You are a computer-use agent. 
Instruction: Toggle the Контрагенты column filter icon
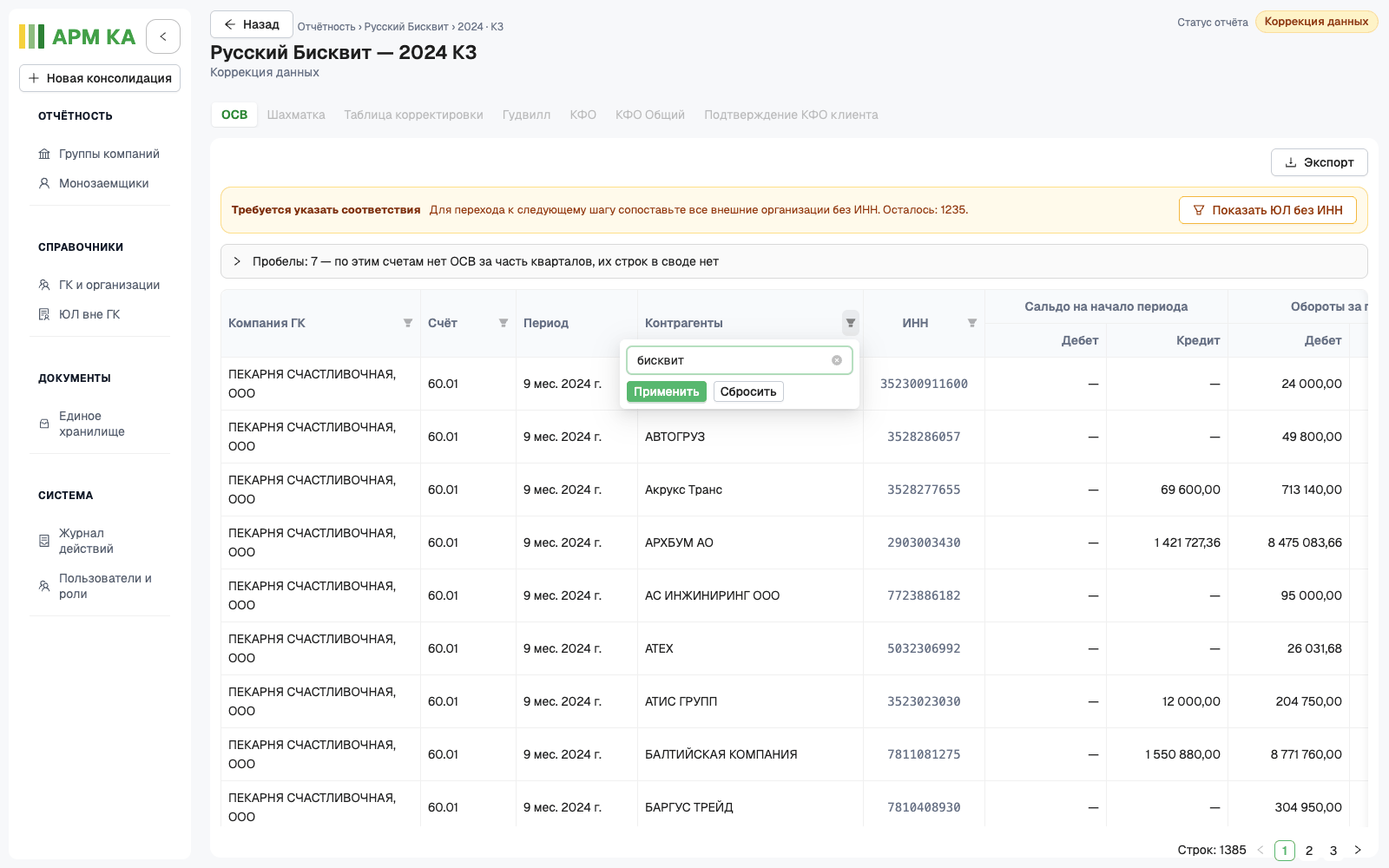[x=851, y=323]
